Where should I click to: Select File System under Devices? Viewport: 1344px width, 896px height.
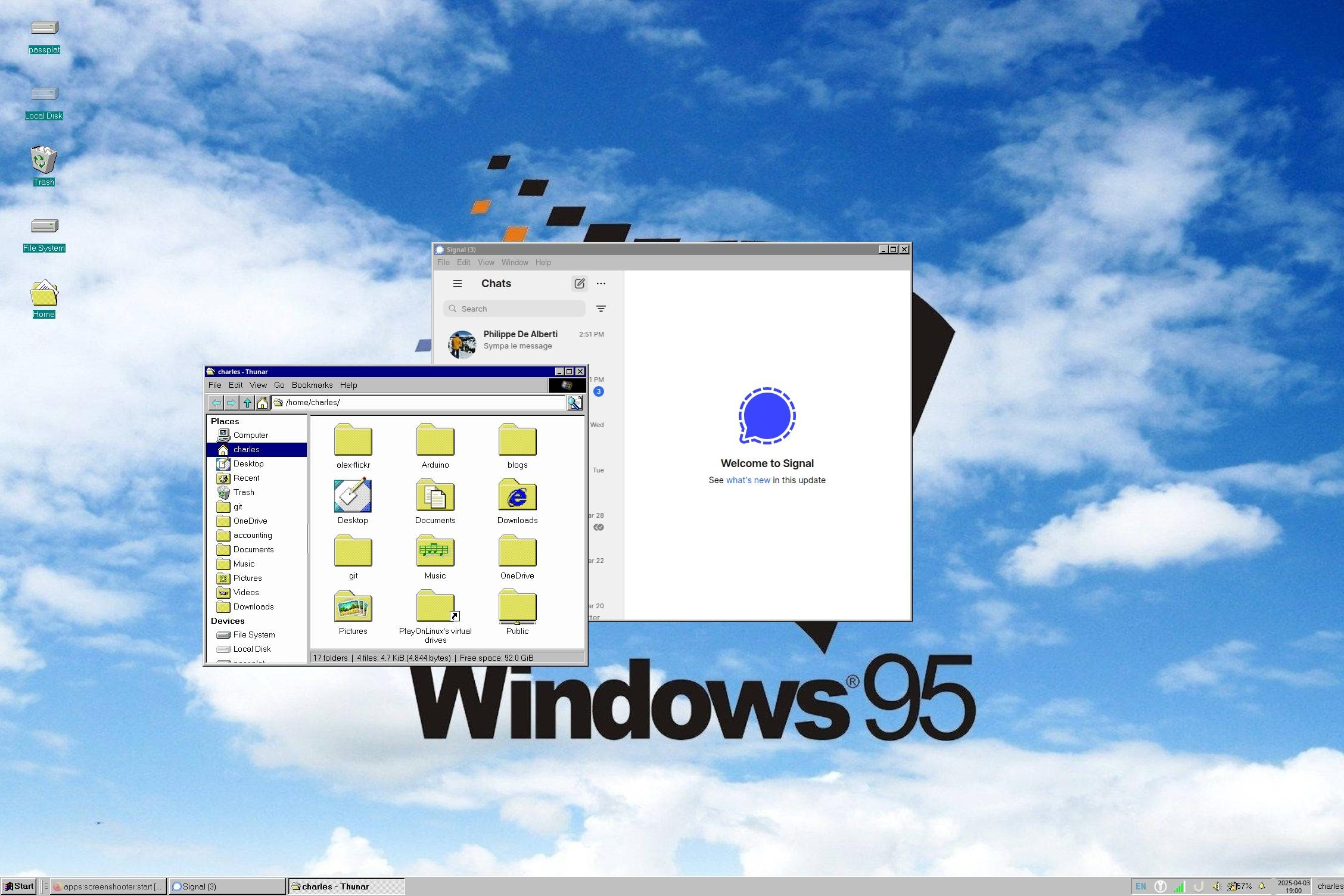(x=257, y=635)
